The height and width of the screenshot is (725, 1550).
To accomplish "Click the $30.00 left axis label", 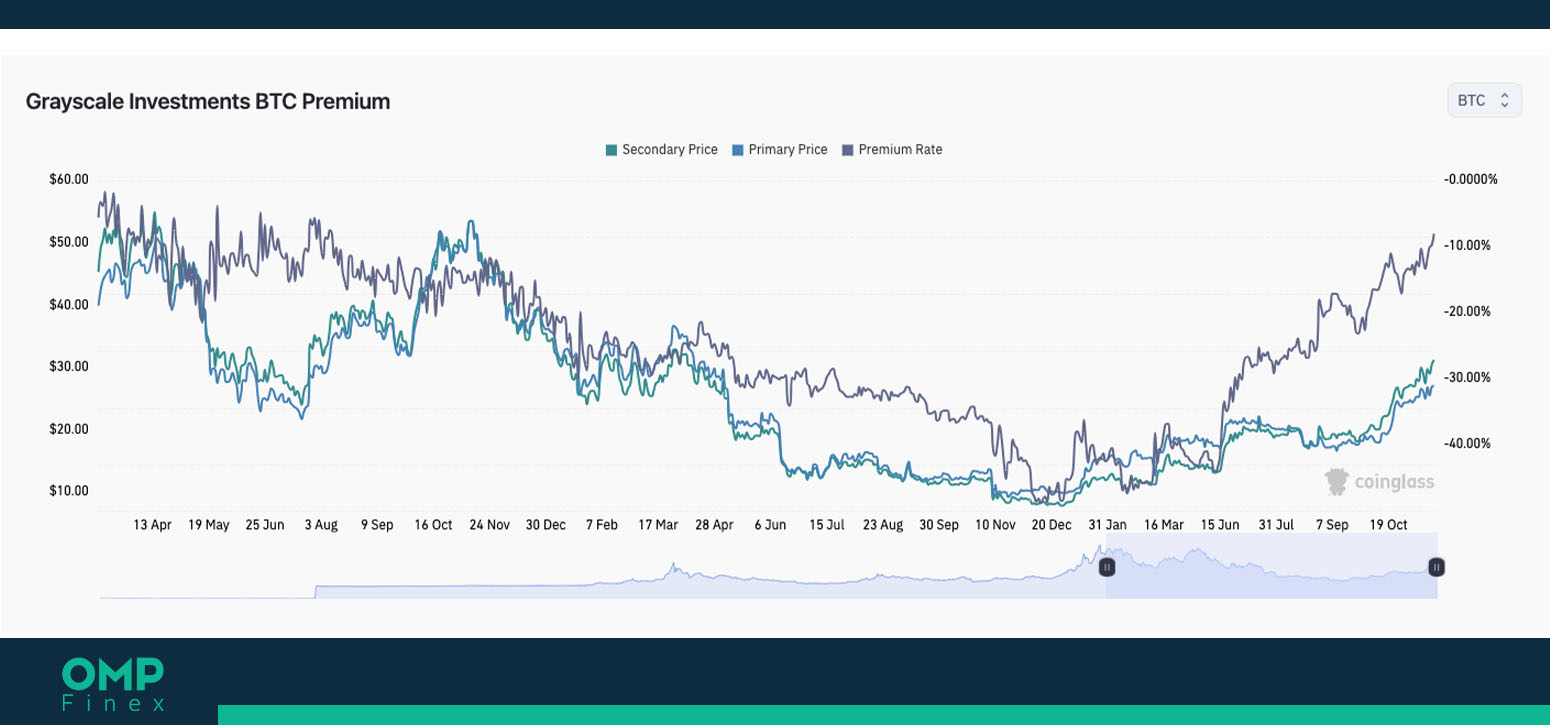I will coord(69,366).
